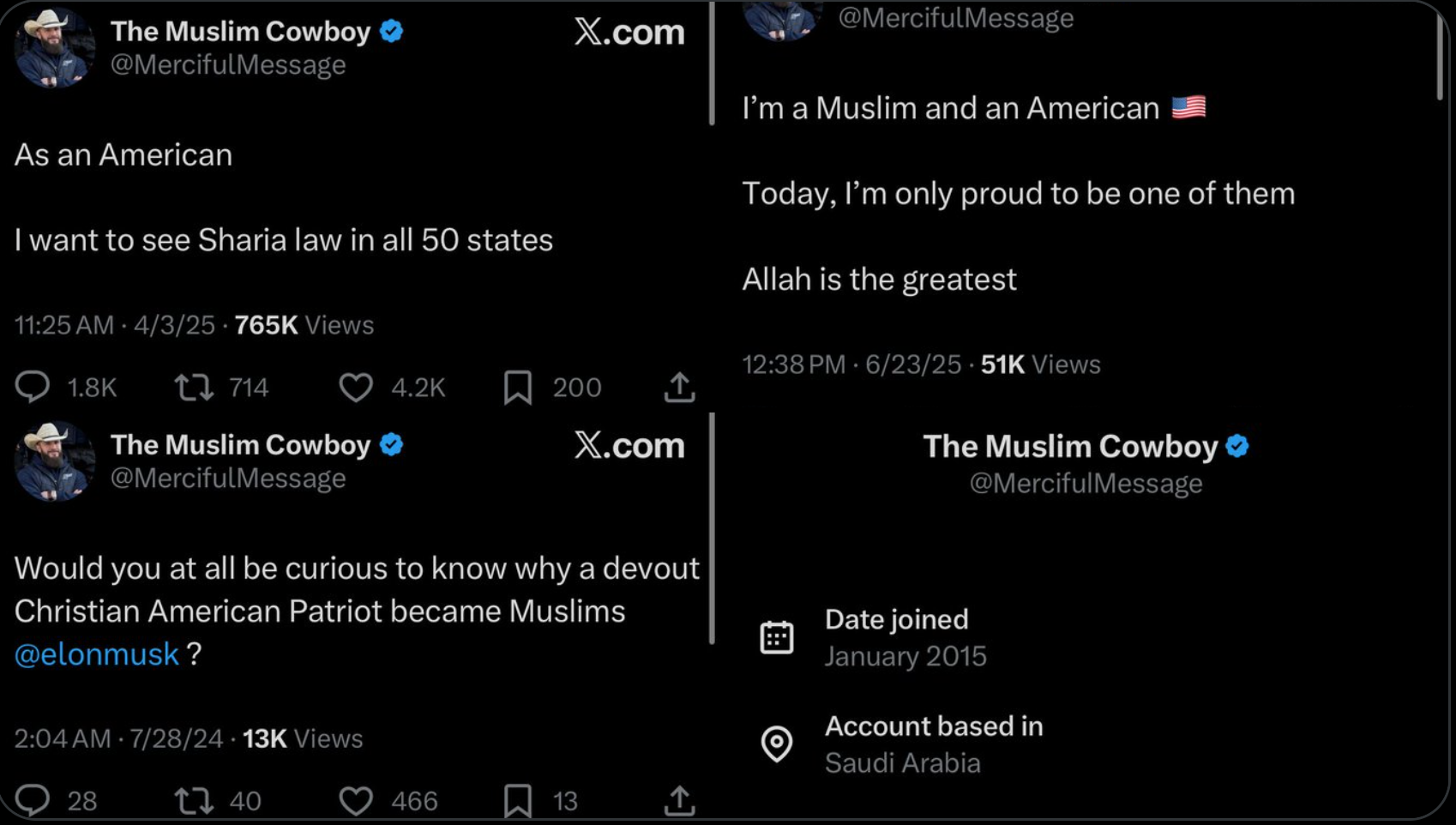Share the 13K views tweet

pos(679,801)
